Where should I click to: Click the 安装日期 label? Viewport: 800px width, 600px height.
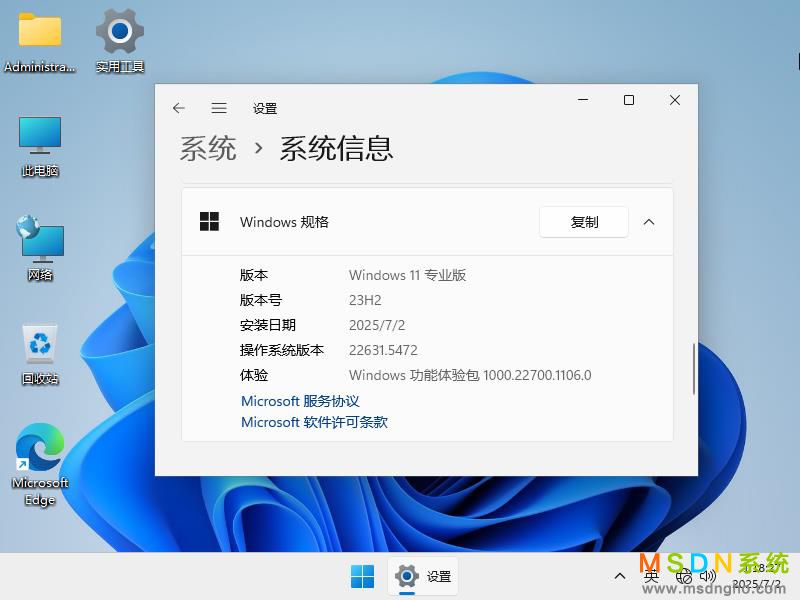tap(268, 325)
